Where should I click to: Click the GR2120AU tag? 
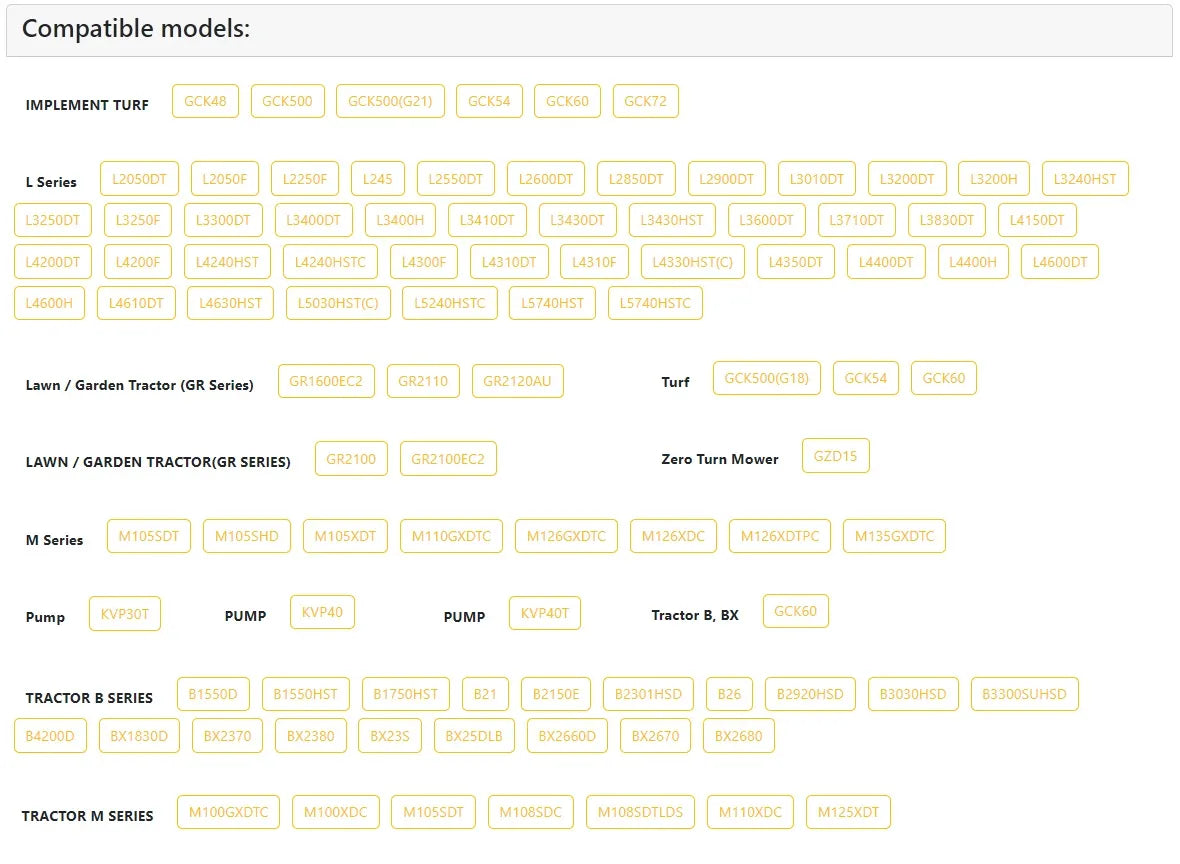coord(517,381)
